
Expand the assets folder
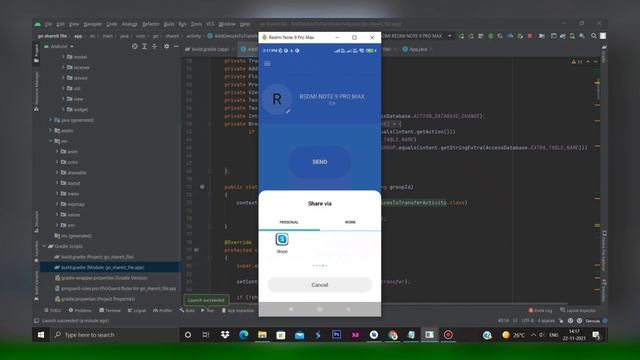click(51, 131)
